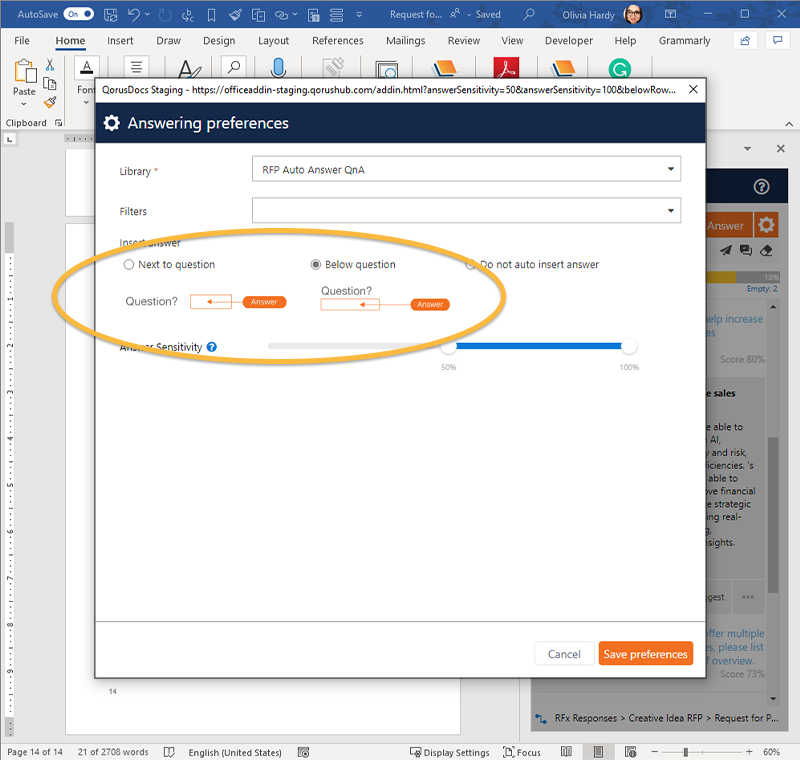Save the answering preferences
Image resolution: width=800 pixels, height=764 pixels.
pos(645,654)
